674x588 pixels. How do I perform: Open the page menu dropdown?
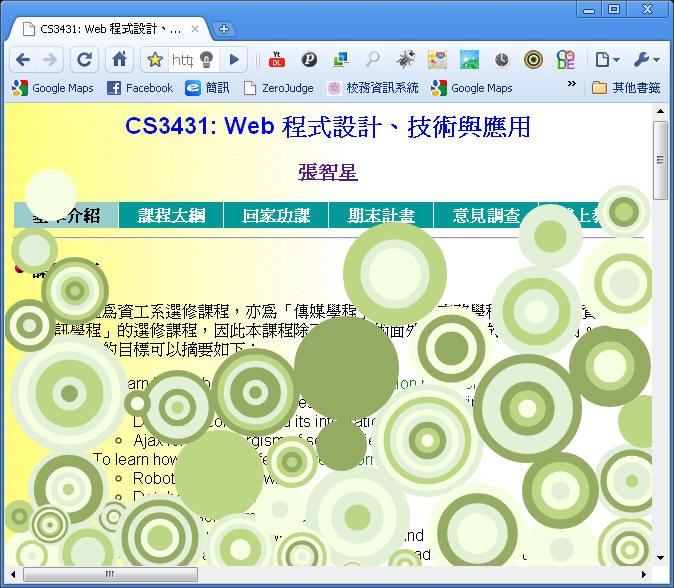pyautogui.click(x=606, y=60)
